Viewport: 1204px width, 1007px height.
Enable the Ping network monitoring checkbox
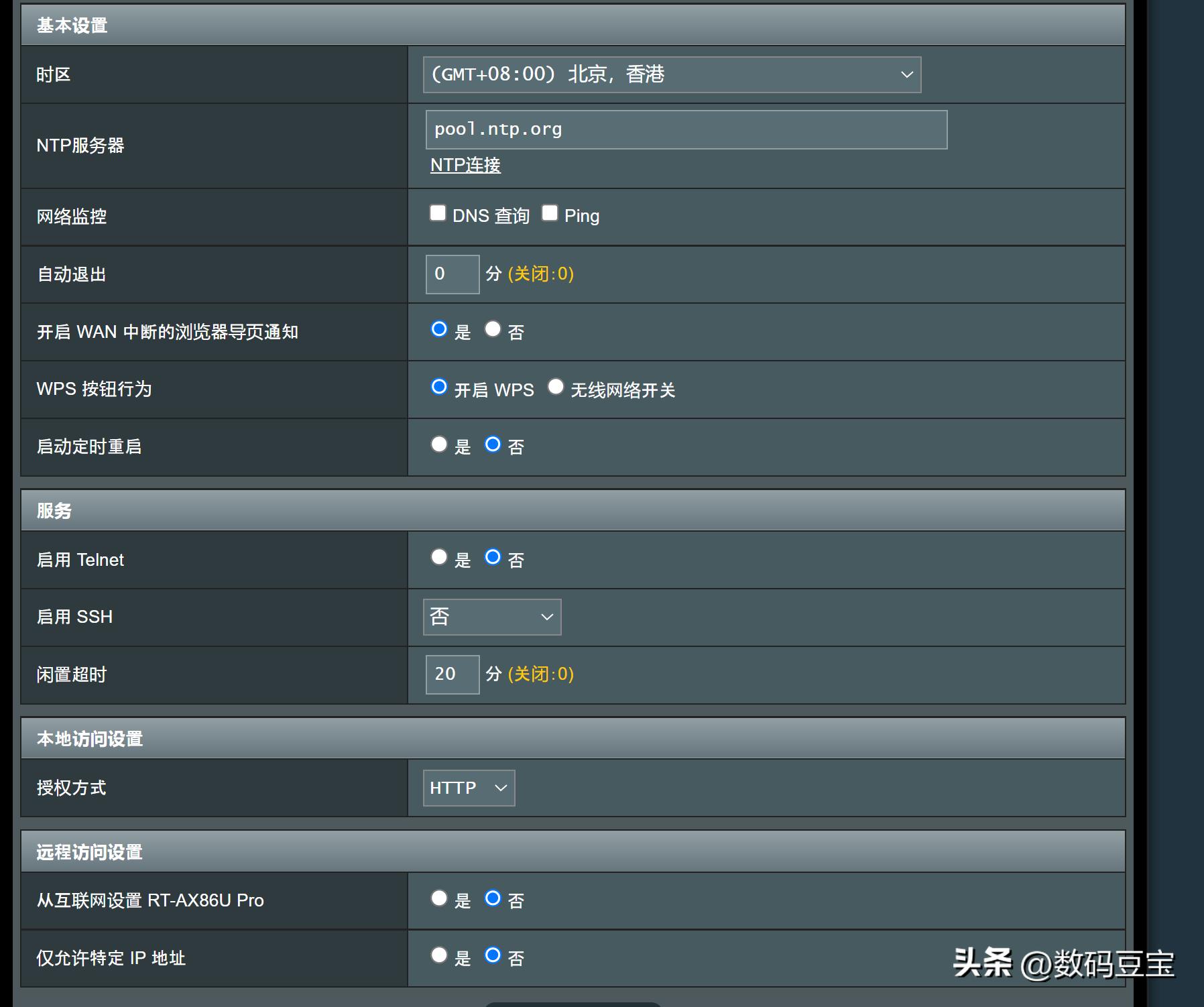(x=550, y=212)
